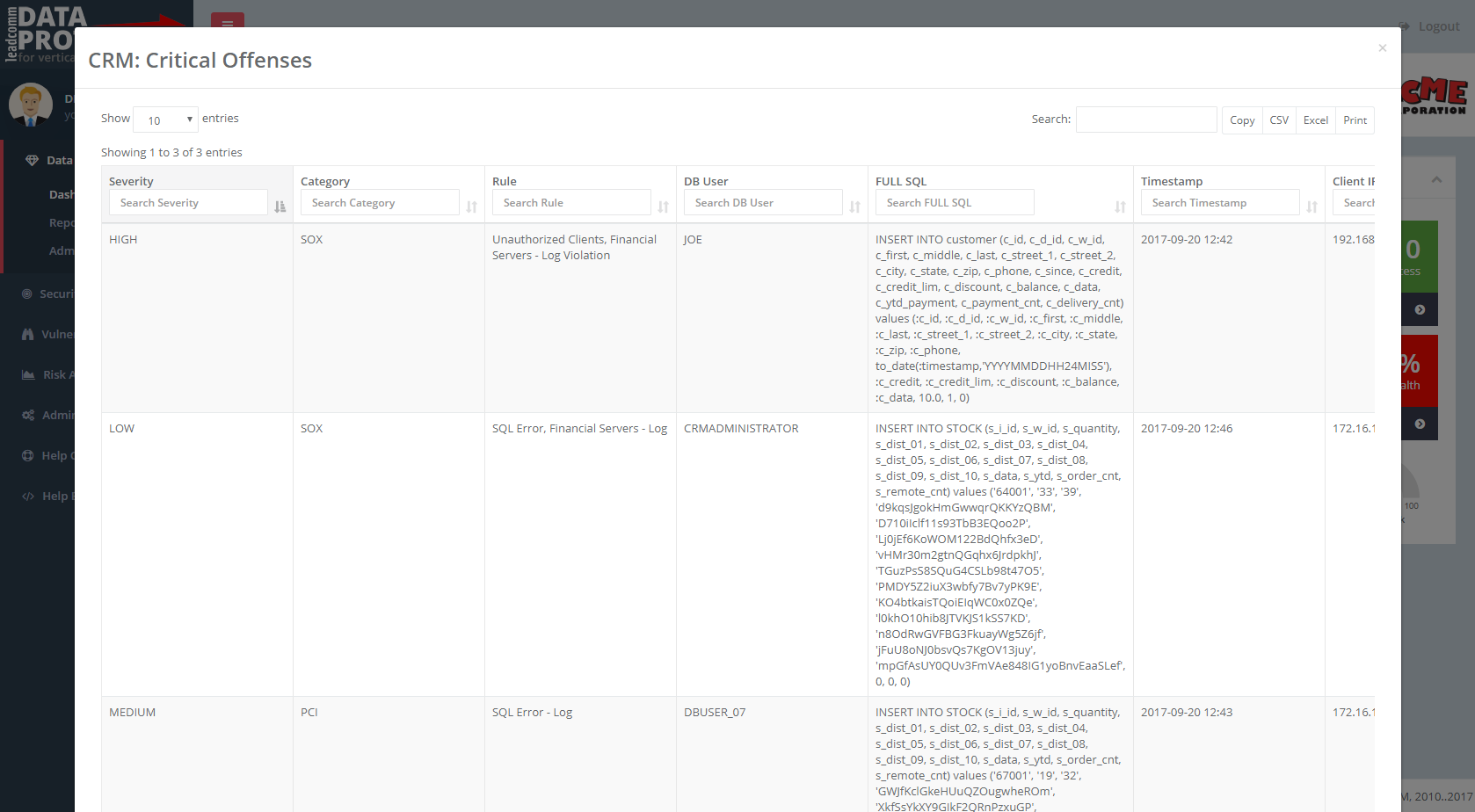Click the Search Timestamp filter field
1475x812 pixels.
(1220, 203)
